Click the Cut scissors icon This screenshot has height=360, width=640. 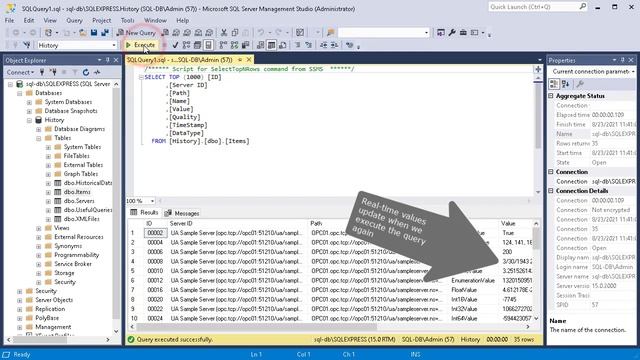click(x=224, y=32)
